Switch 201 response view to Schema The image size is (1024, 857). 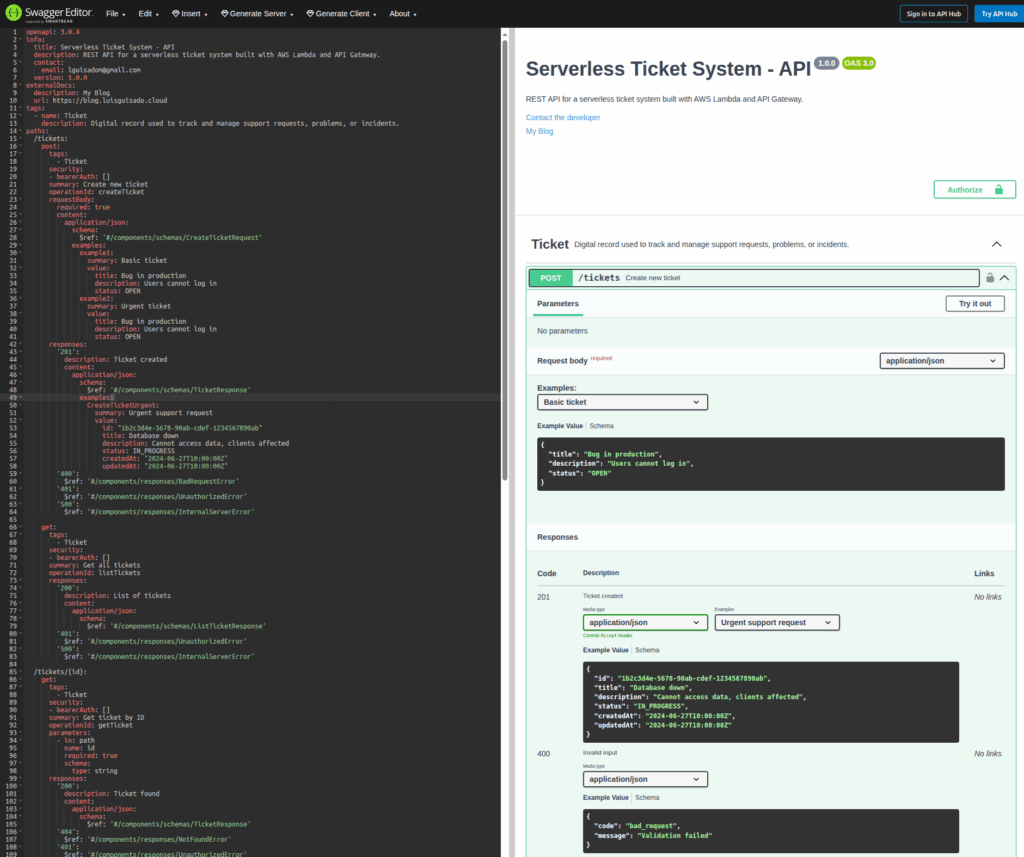pyautogui.click(x=647, y=650)
